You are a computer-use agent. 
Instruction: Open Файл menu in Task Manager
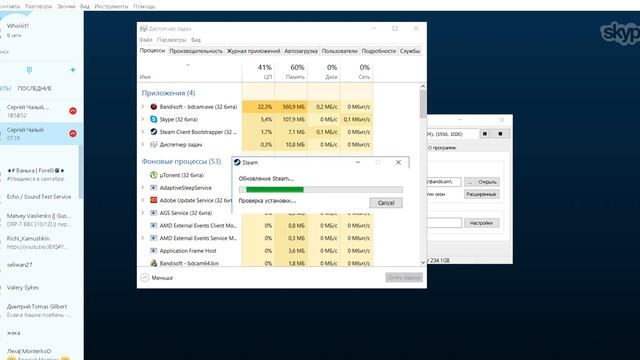coord(146,40)
